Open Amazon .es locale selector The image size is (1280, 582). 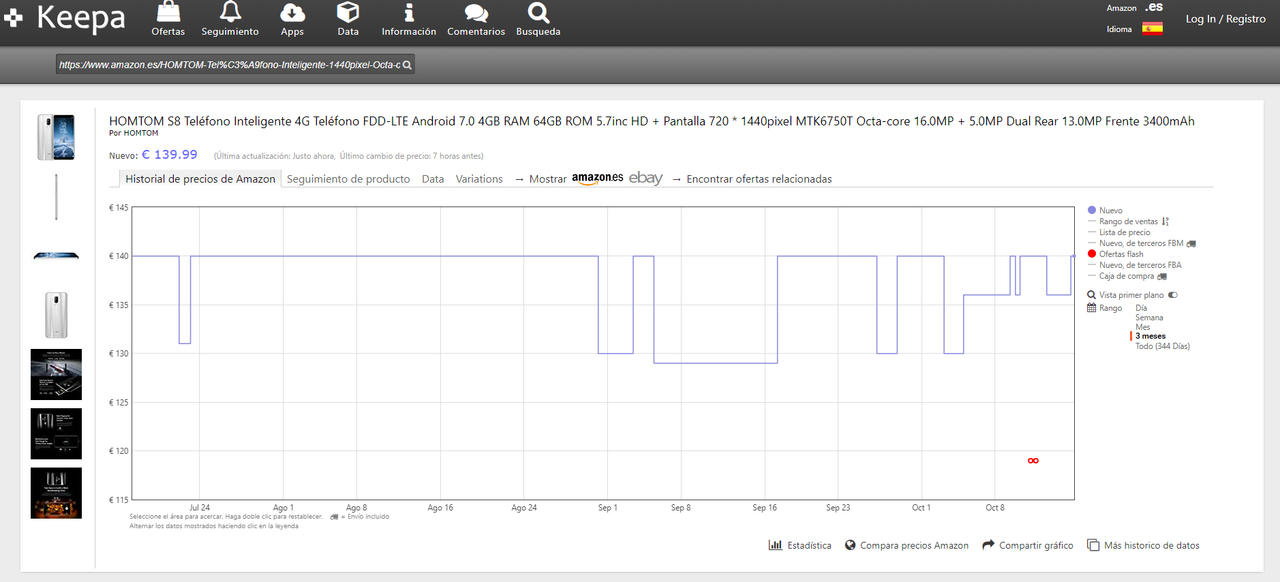1154,7
